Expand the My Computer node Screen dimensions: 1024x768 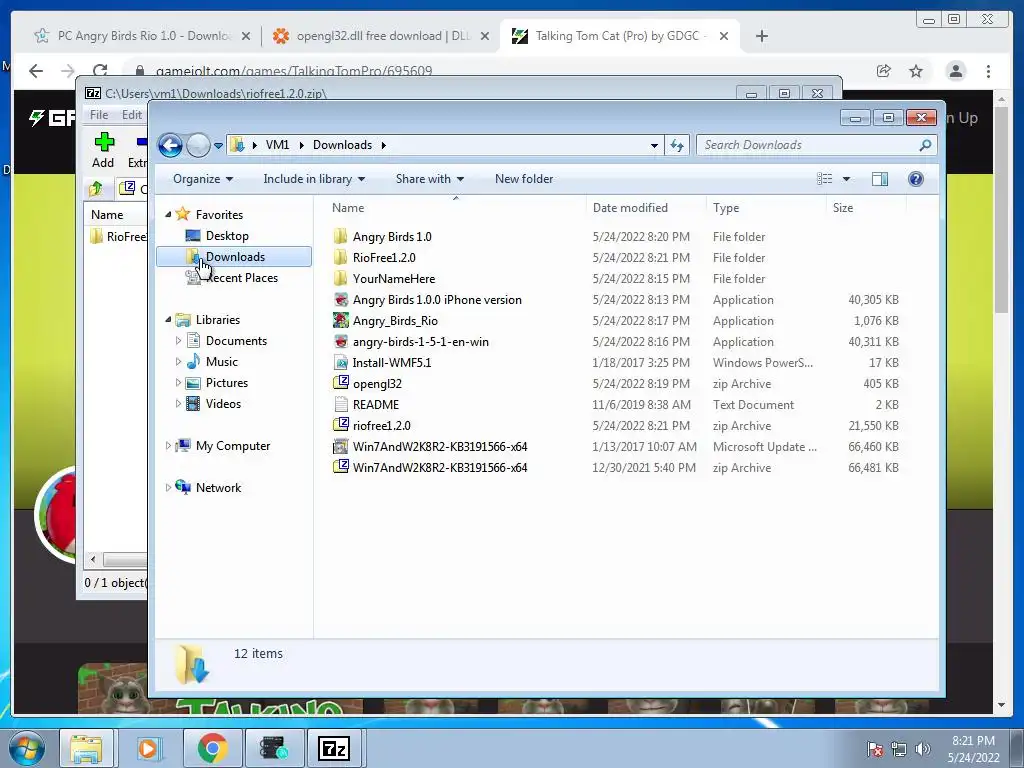[168, 445]
